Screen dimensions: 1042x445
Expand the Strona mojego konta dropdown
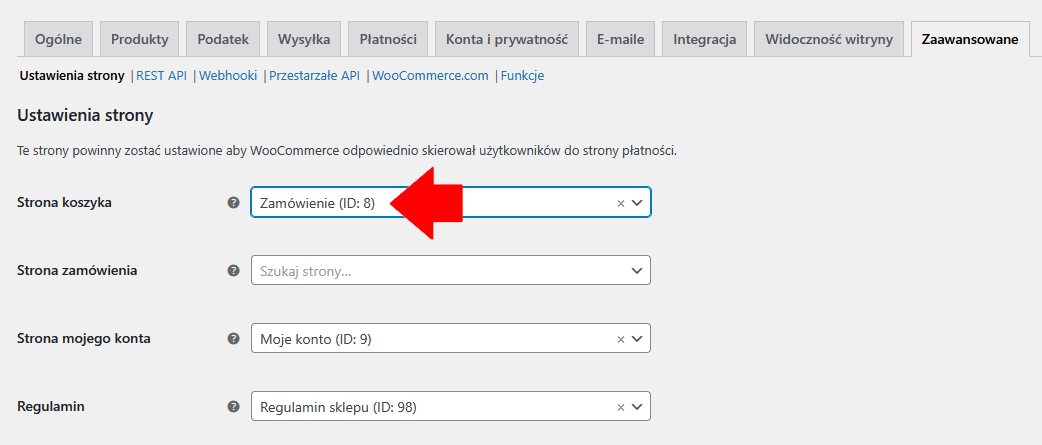[637, 339]
